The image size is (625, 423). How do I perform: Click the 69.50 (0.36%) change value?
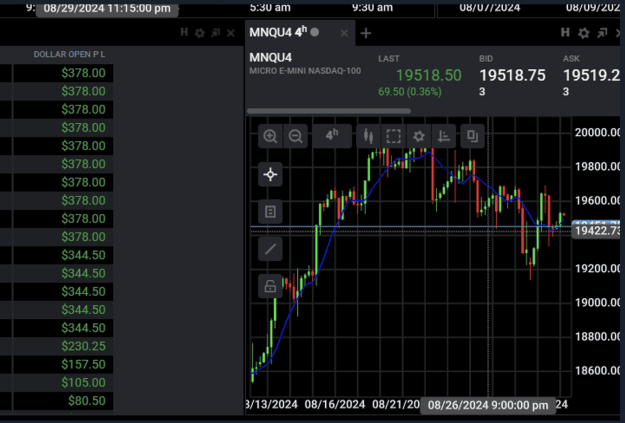pyautogui.click(x=410, y=92)
